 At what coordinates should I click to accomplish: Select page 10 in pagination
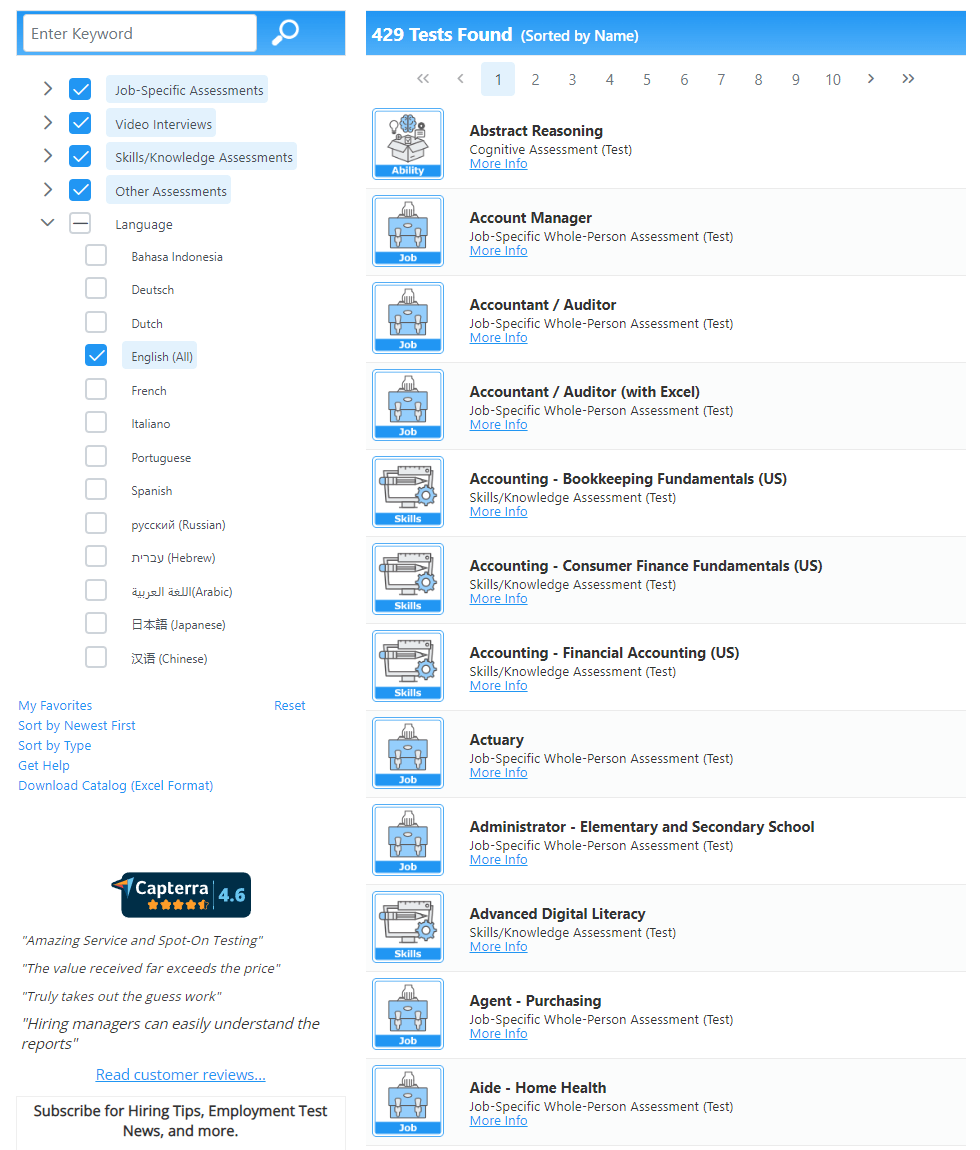[833, 80]
